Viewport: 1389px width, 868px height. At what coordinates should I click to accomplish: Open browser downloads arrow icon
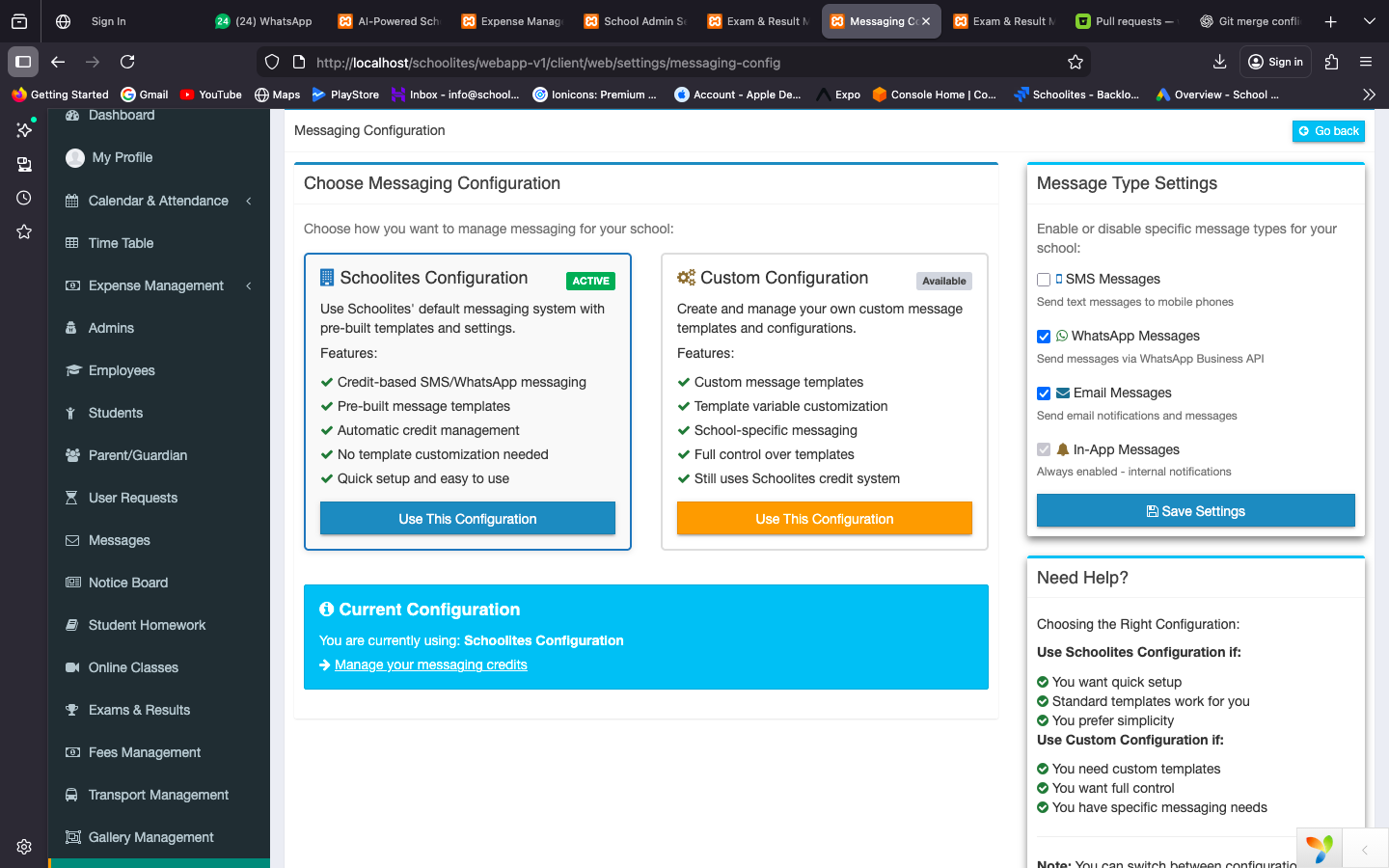[1219, 62]
